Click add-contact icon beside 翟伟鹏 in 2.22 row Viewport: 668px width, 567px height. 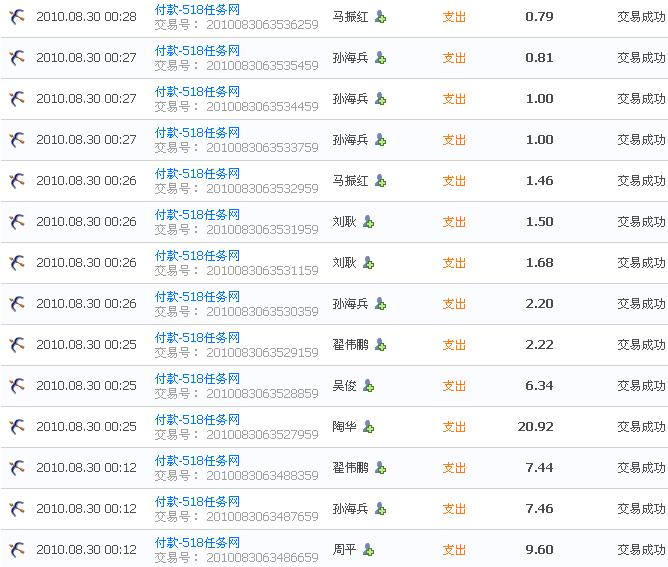[380, 345]
